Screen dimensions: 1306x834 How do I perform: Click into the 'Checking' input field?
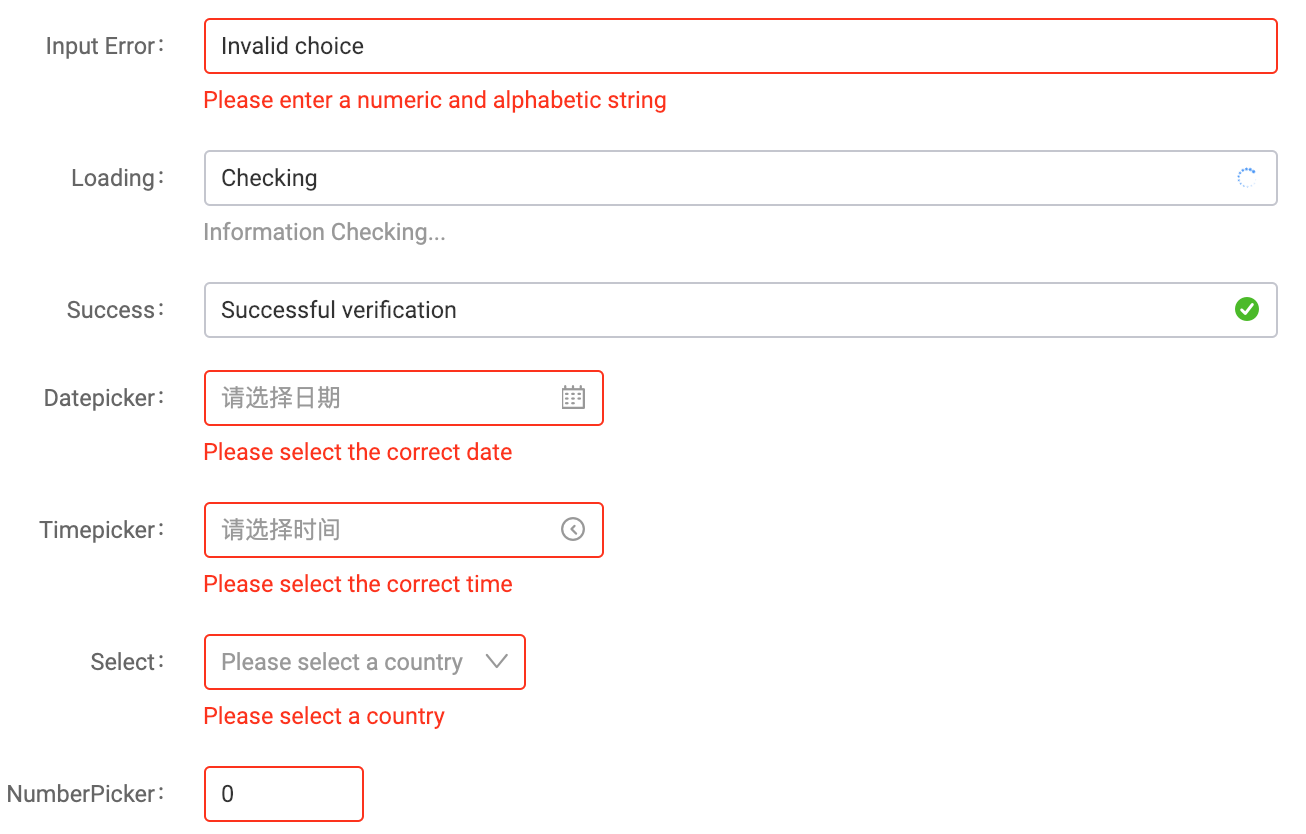pyautogui.click(x=720, y=178)
